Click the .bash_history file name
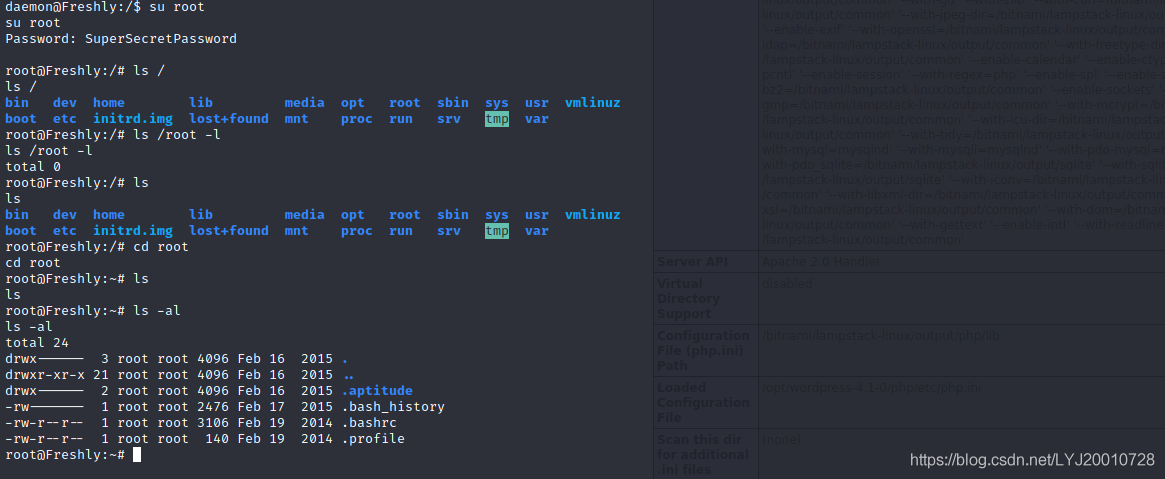 393,407
